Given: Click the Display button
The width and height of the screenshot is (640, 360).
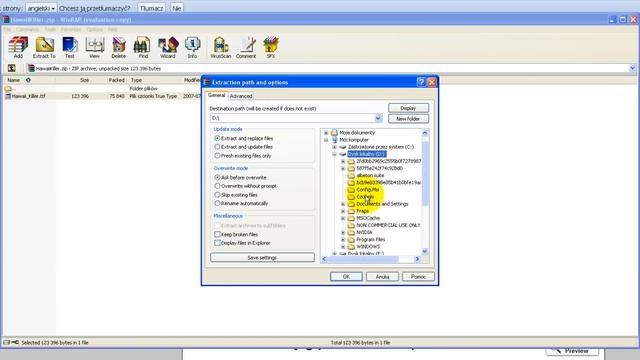Looking at the screenshot, I should (408, 108).
